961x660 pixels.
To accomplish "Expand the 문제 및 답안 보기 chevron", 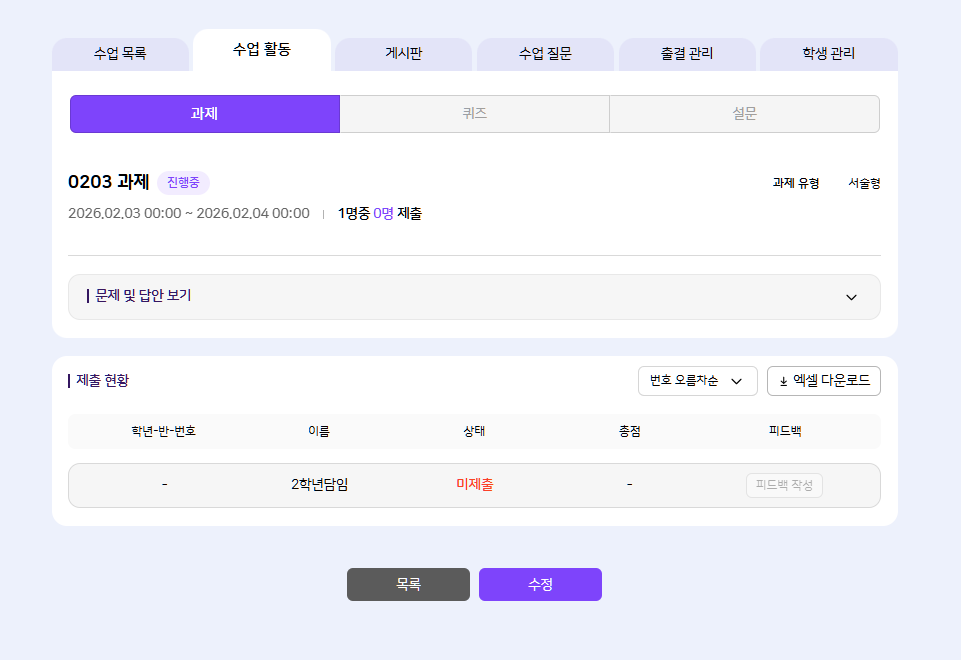I will (x=851, y=297).
